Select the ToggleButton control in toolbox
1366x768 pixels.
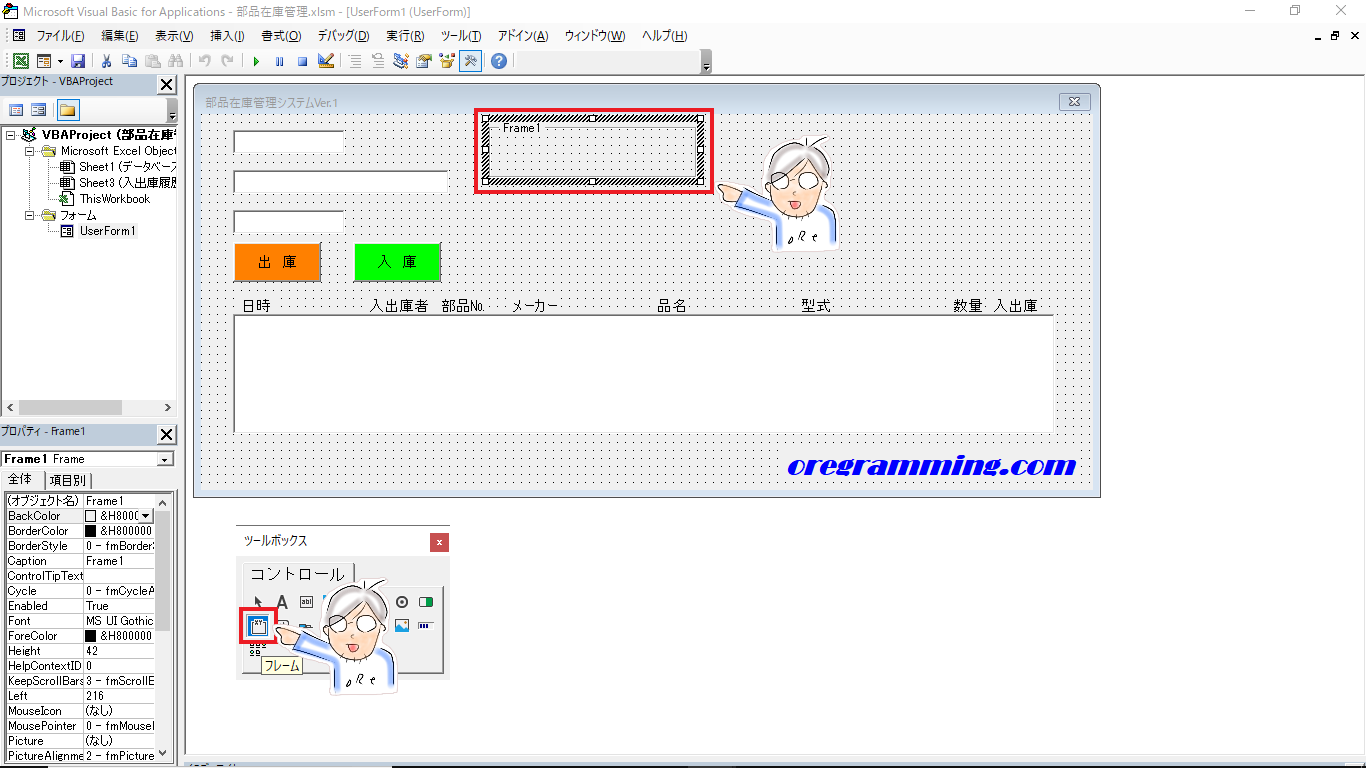[426, 602]
